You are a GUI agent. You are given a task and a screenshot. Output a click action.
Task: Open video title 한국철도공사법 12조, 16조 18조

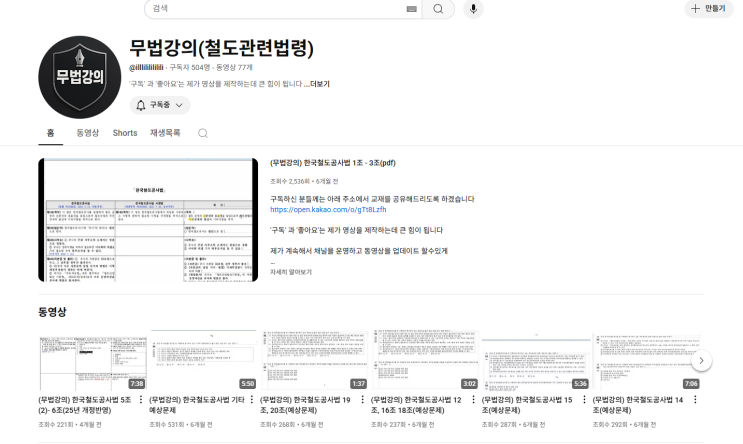click(x=417, y=405)
